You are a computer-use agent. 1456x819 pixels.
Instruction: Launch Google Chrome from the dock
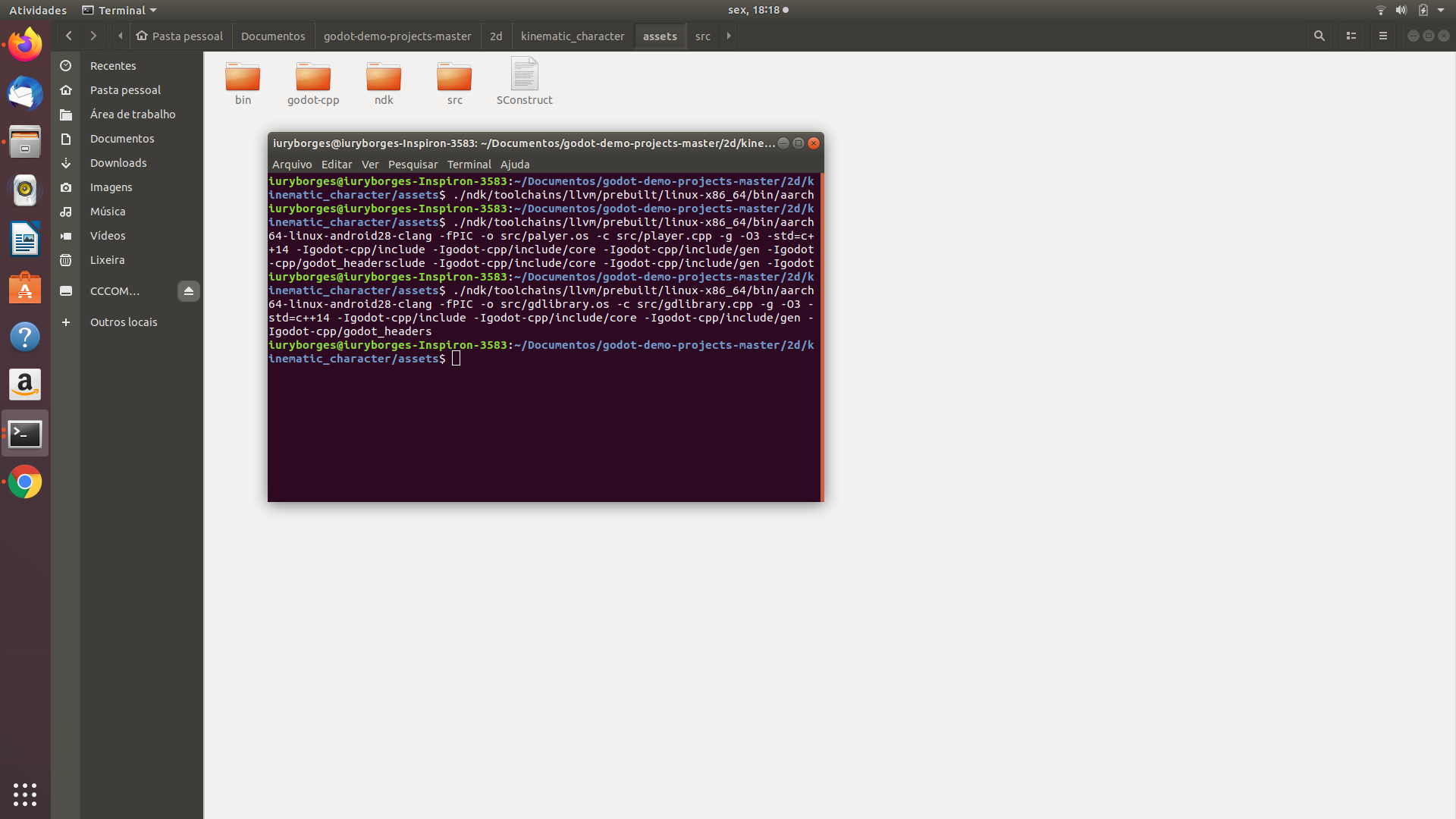tap(25, 482)
